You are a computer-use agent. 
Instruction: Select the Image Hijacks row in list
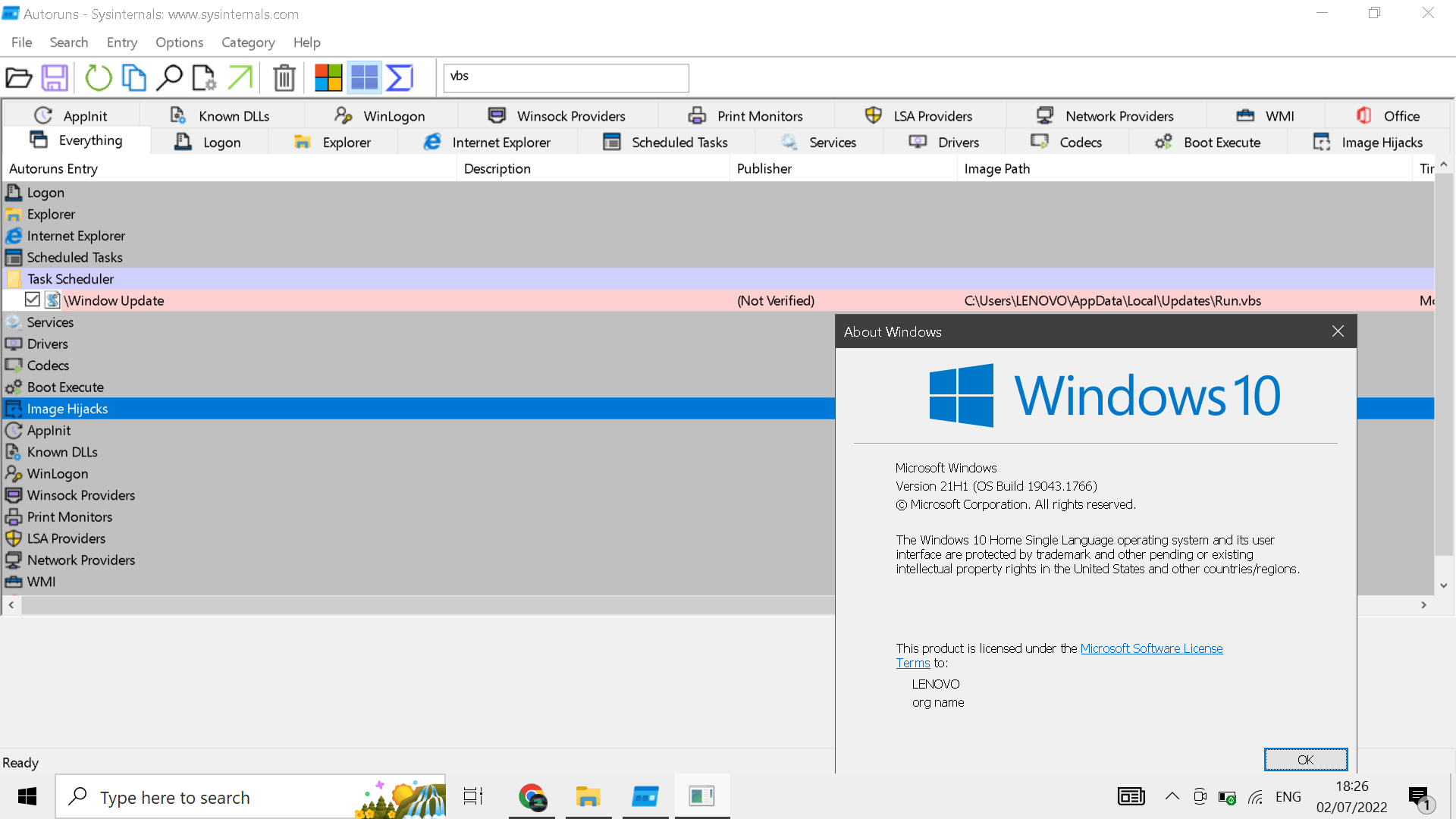pos(67,409)
